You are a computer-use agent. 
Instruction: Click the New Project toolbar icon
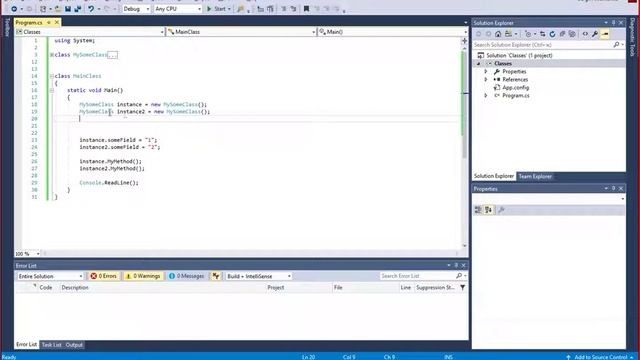[43, 9]
